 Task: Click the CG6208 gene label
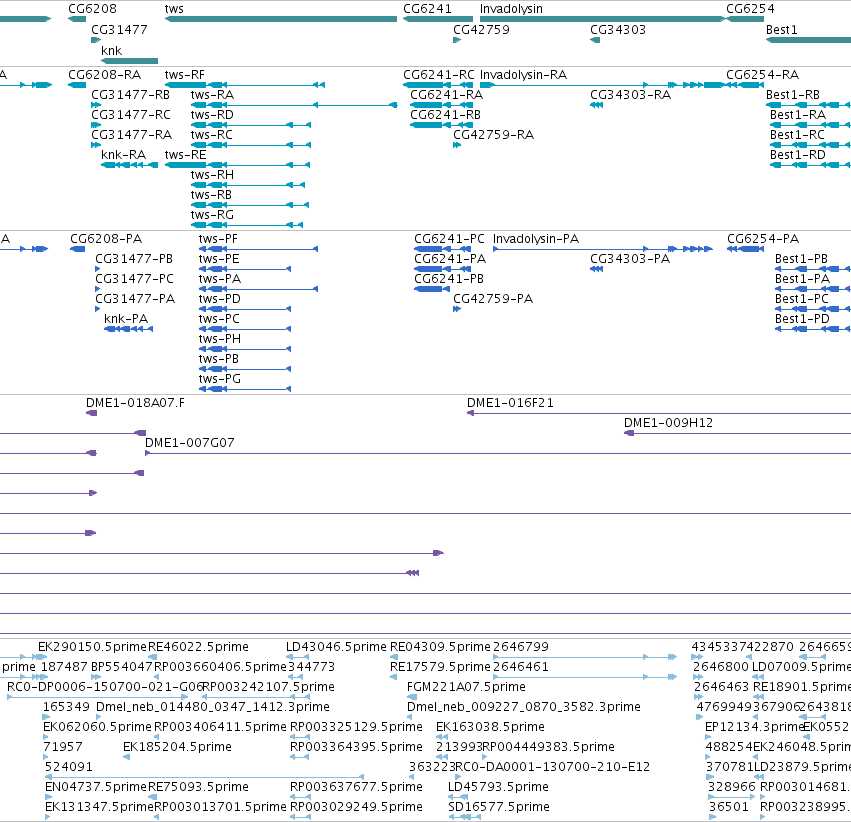[92, 9]
